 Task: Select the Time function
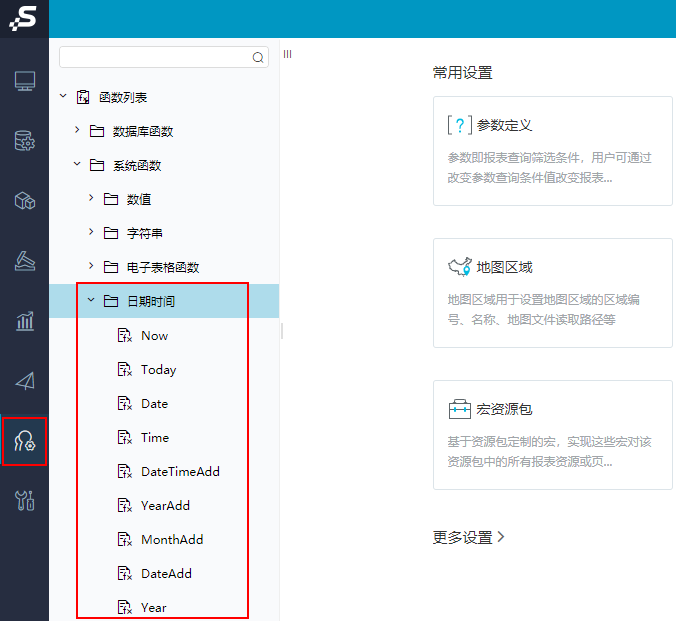pyautogui.click(x=155, y=438)
